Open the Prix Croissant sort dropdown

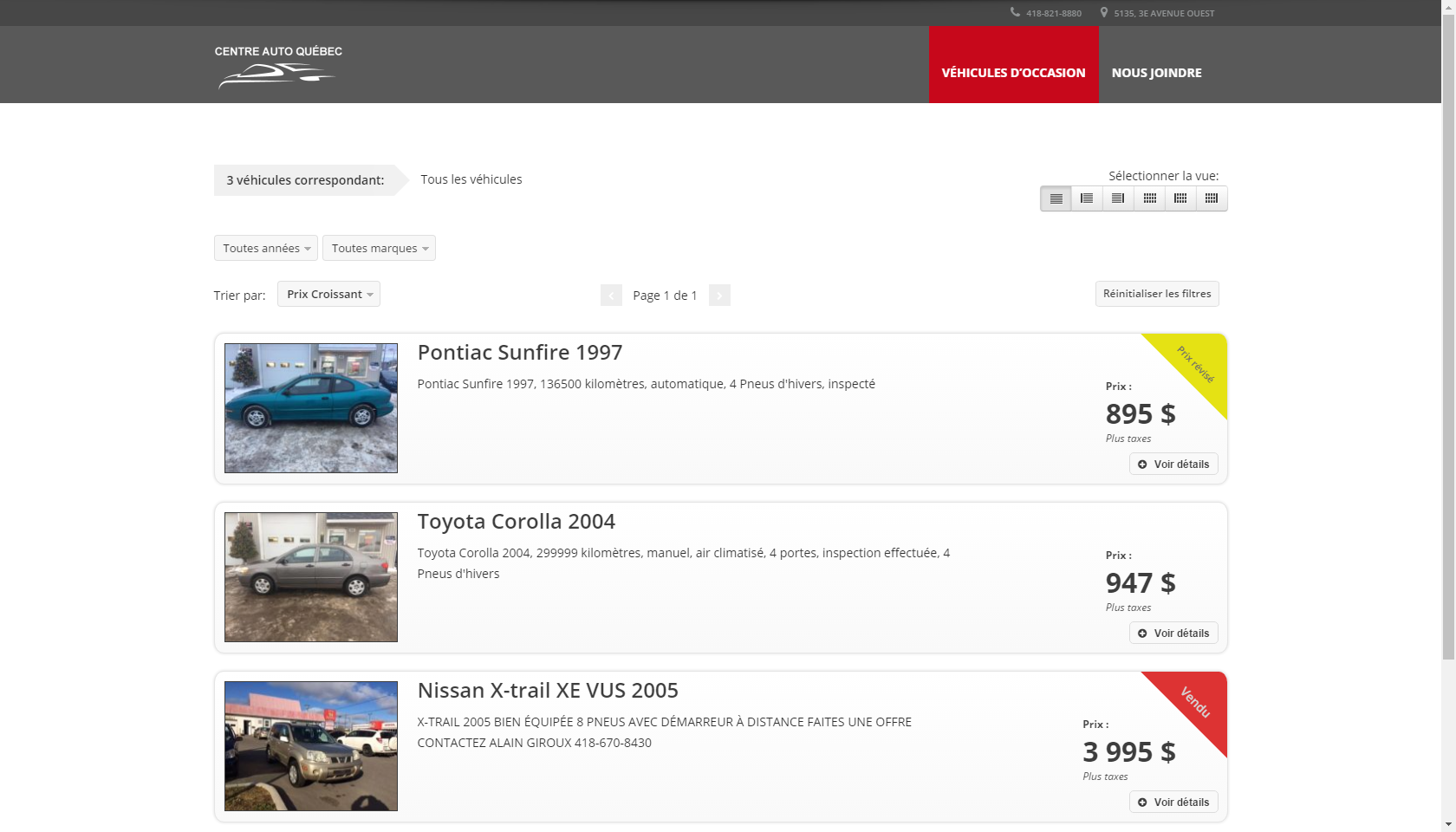pyautogui.click(x=328, y=294)
